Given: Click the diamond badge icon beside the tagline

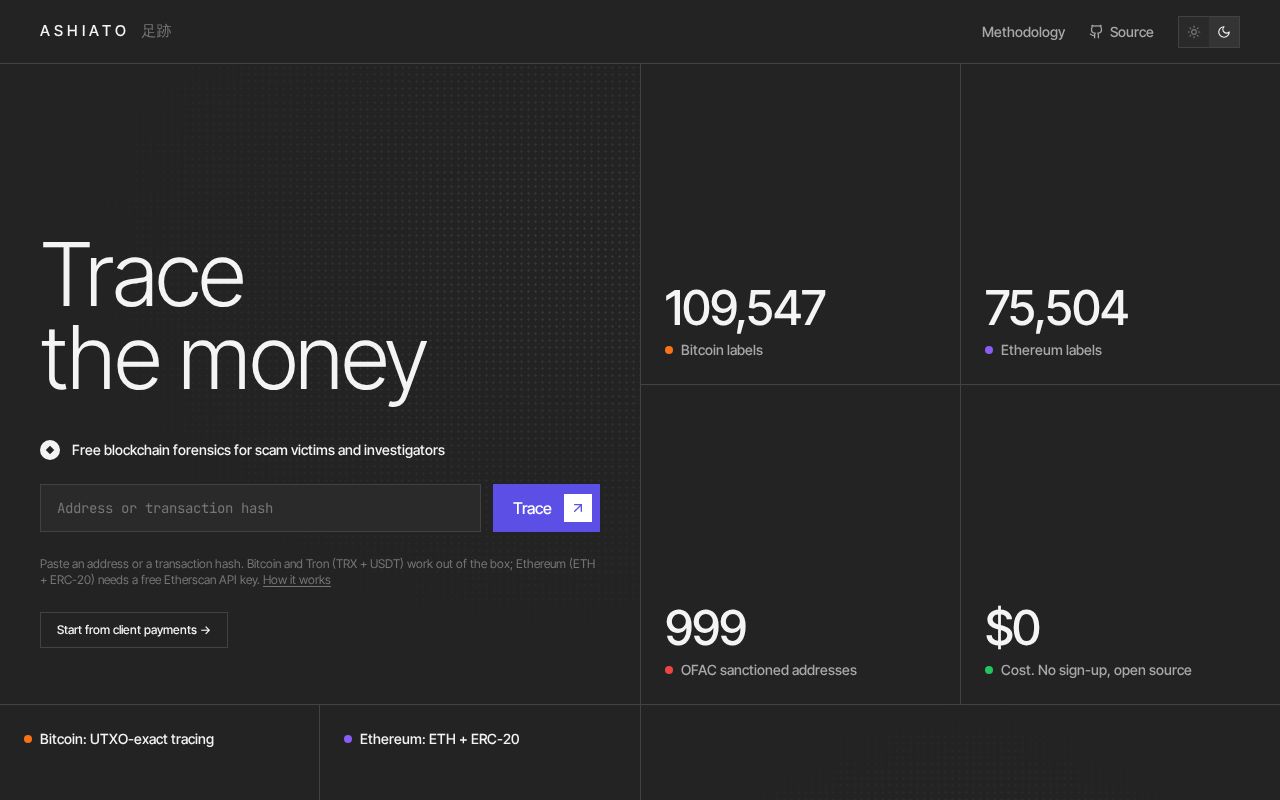Looking at the screenshot, I should pyautogui.click(x=50, y=450).
